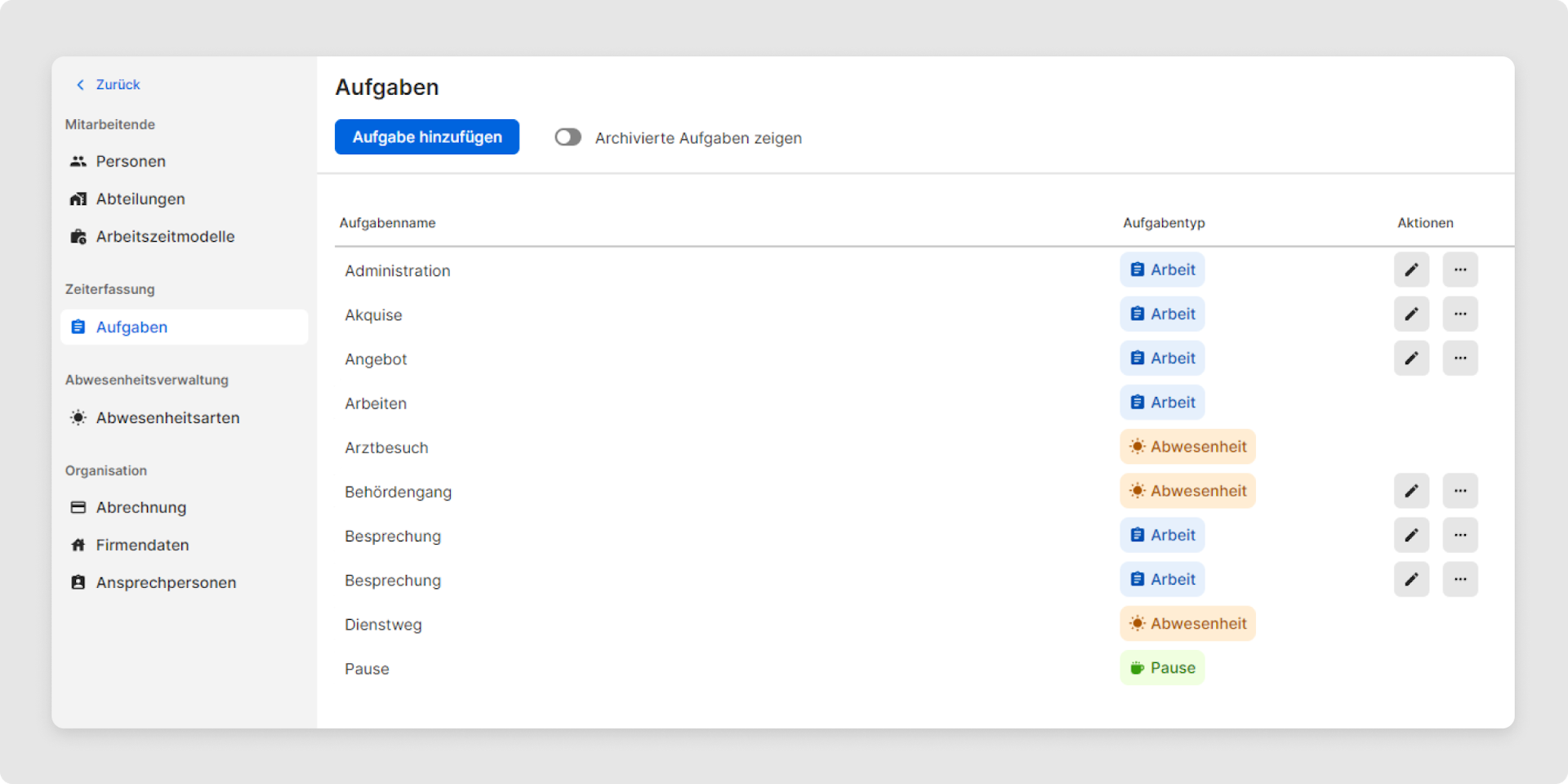Go back via the Zurück link

tap(108, 84)
